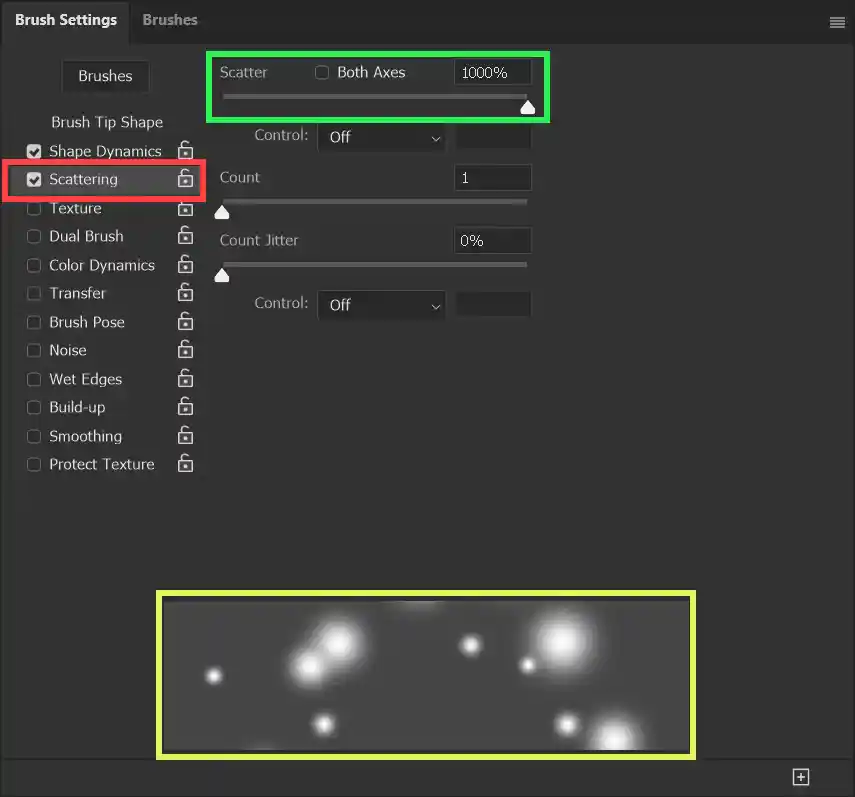This screenshot has width=855, height=797.
Task: Toggle the lock icon beside Wet Edges
Action: pos(185,379)
